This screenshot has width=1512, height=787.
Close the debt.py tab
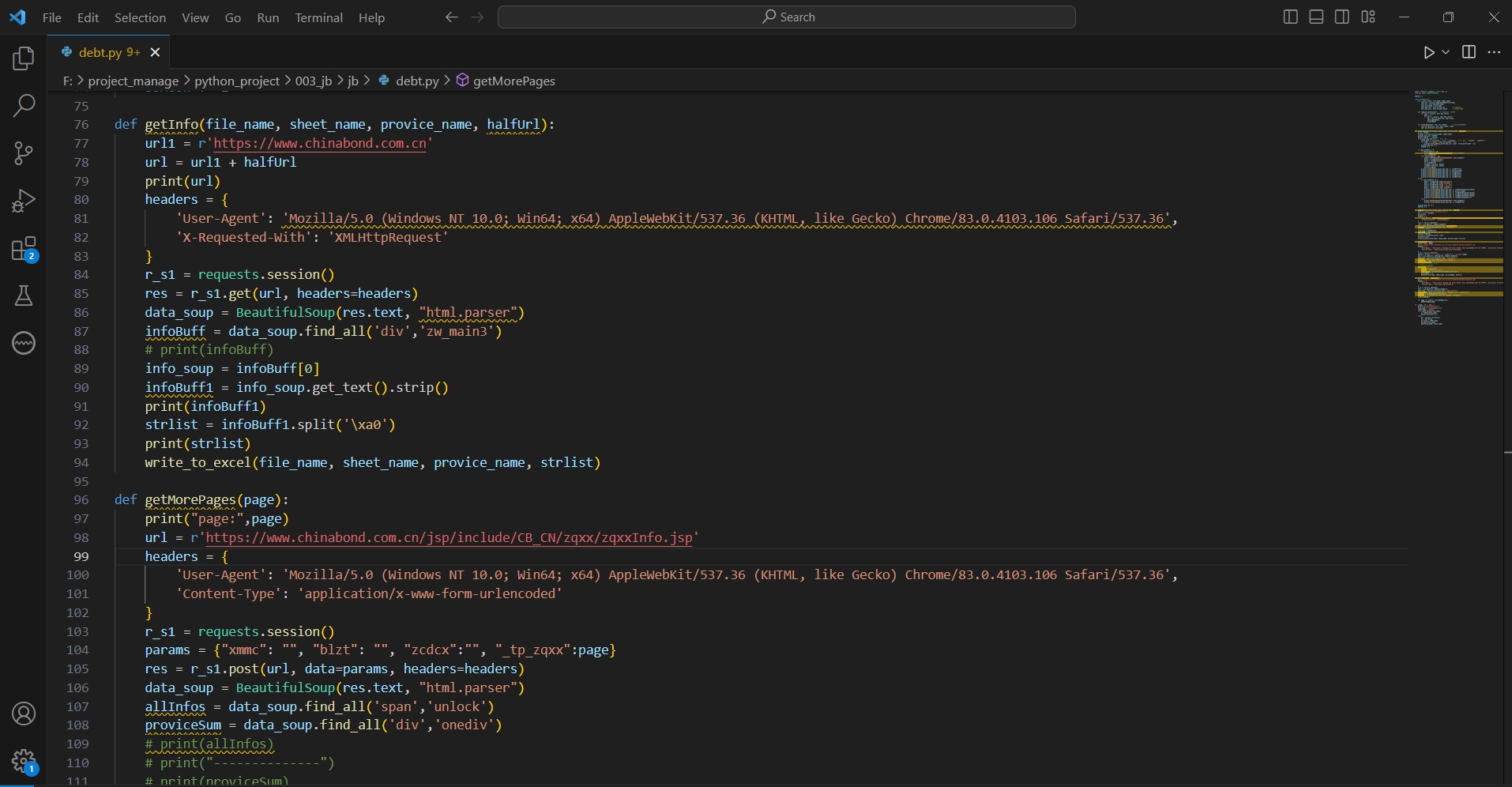tap(155, 52)
